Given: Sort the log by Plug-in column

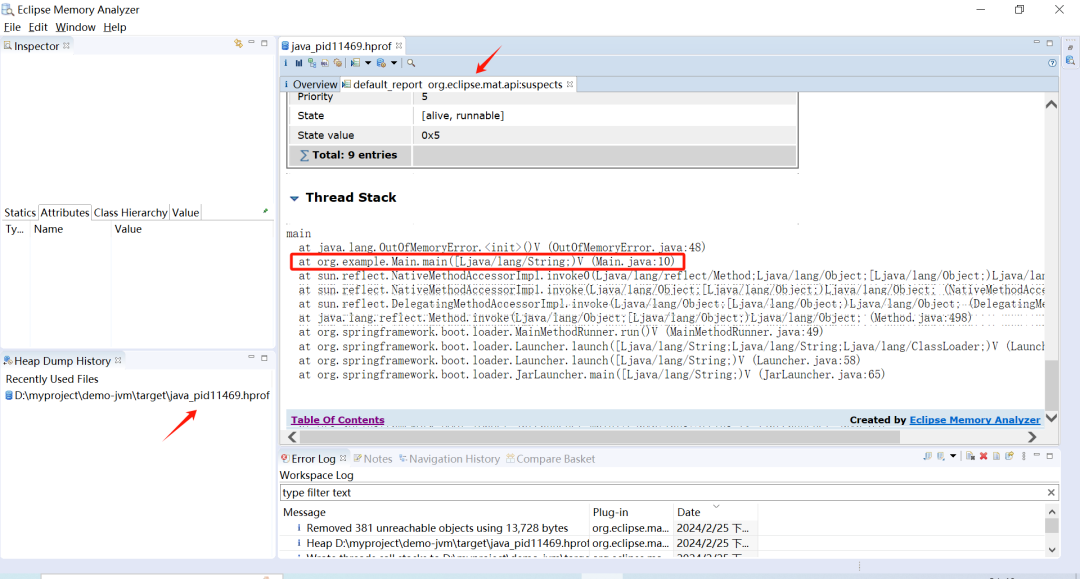Looking at the screenshot, I should point(631,512).
